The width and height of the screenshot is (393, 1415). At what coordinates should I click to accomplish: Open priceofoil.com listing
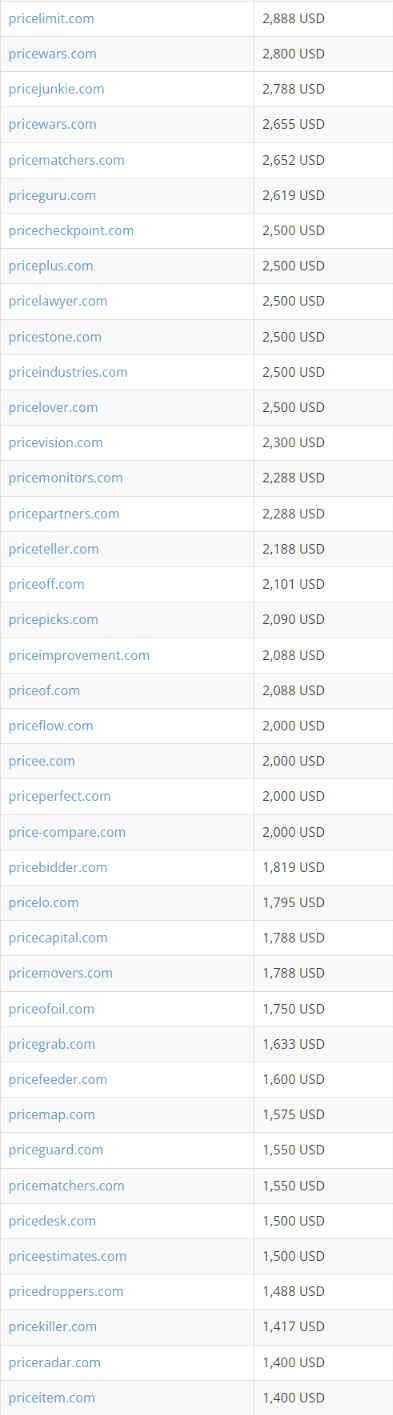point(51,1008)
